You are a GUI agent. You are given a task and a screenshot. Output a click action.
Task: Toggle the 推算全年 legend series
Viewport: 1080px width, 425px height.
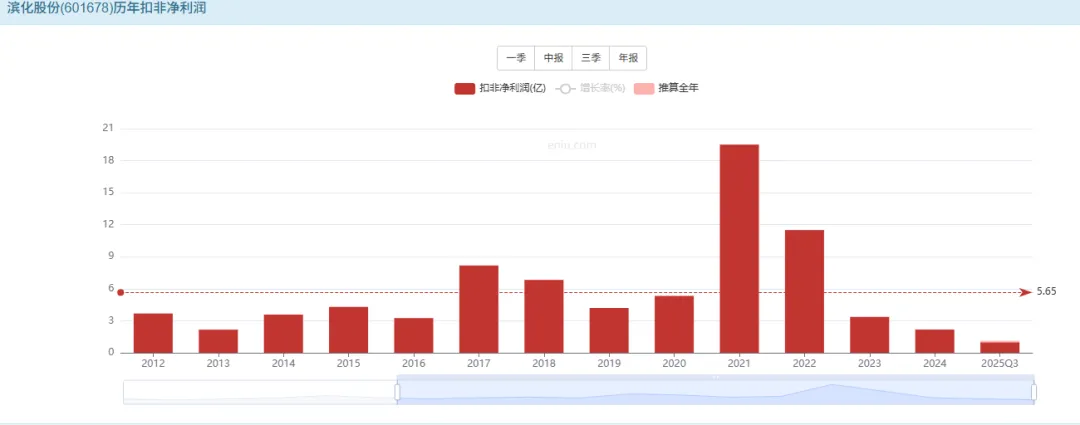tap(666, 88)
